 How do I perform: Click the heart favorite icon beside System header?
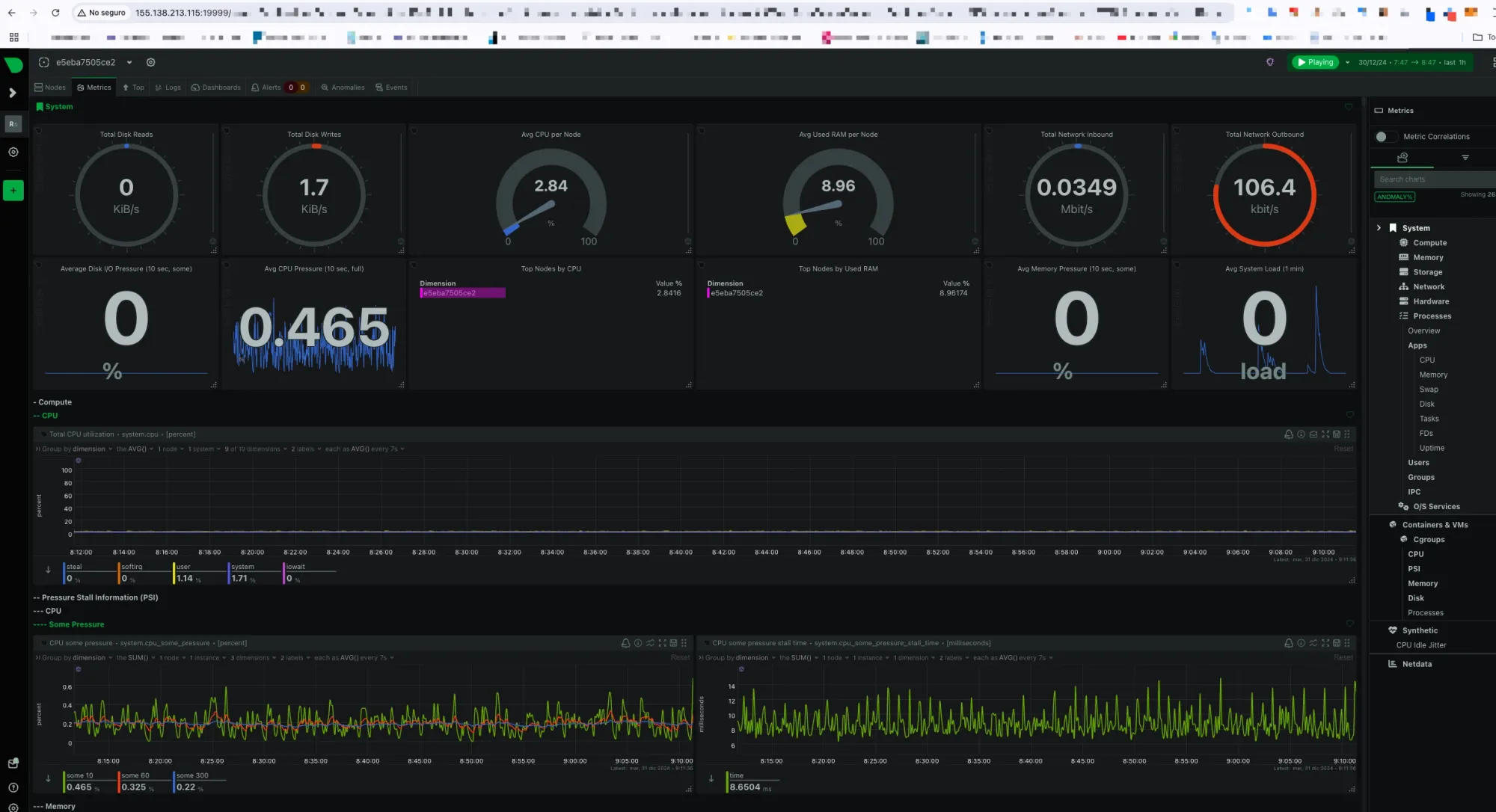(1349, 108)
